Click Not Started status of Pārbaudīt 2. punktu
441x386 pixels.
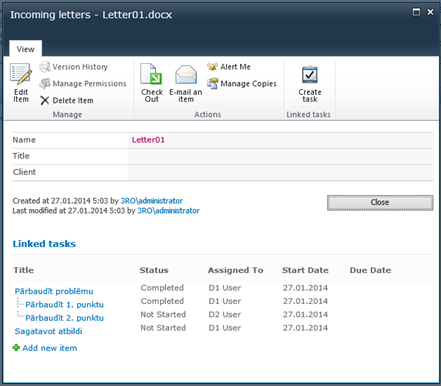point(163,314)
